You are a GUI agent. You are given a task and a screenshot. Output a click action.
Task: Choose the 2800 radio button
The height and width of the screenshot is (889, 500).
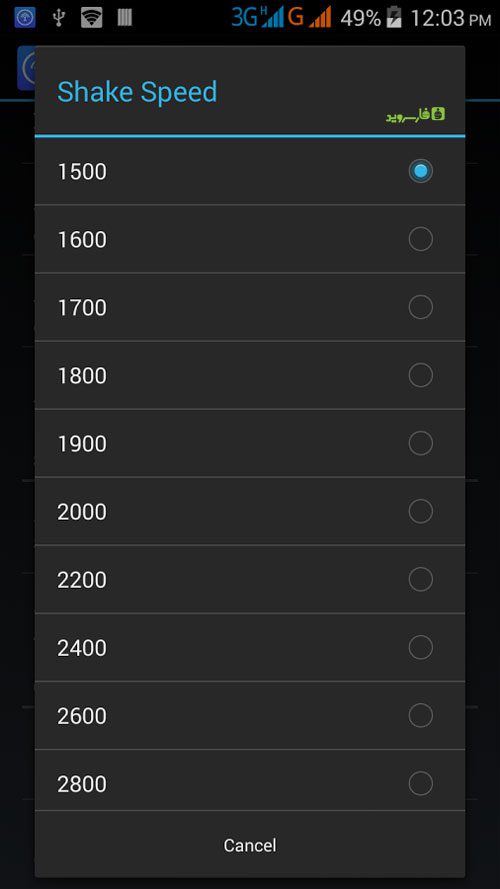tap(420, 783)
